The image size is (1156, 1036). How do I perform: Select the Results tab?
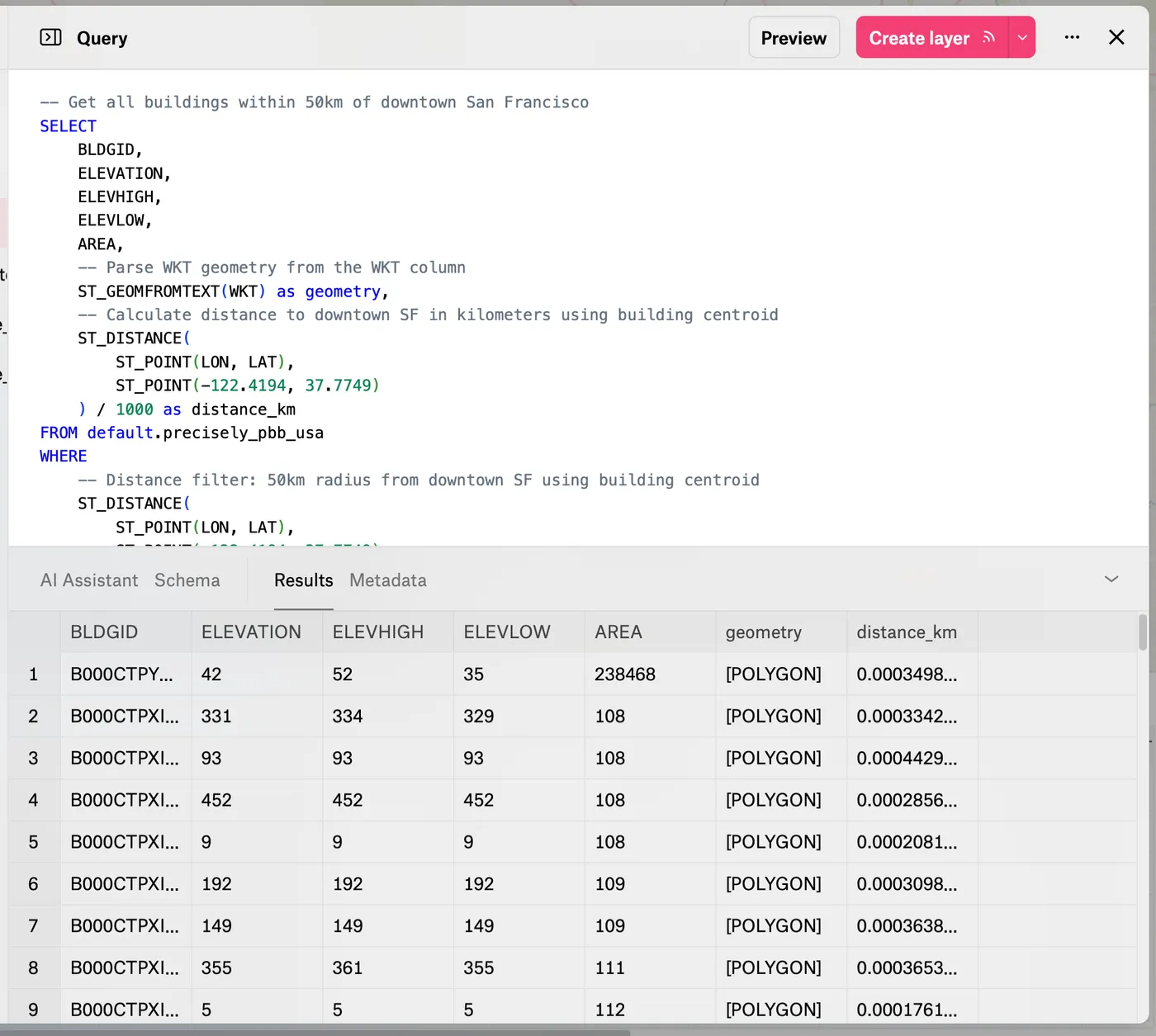click(304, 580)
